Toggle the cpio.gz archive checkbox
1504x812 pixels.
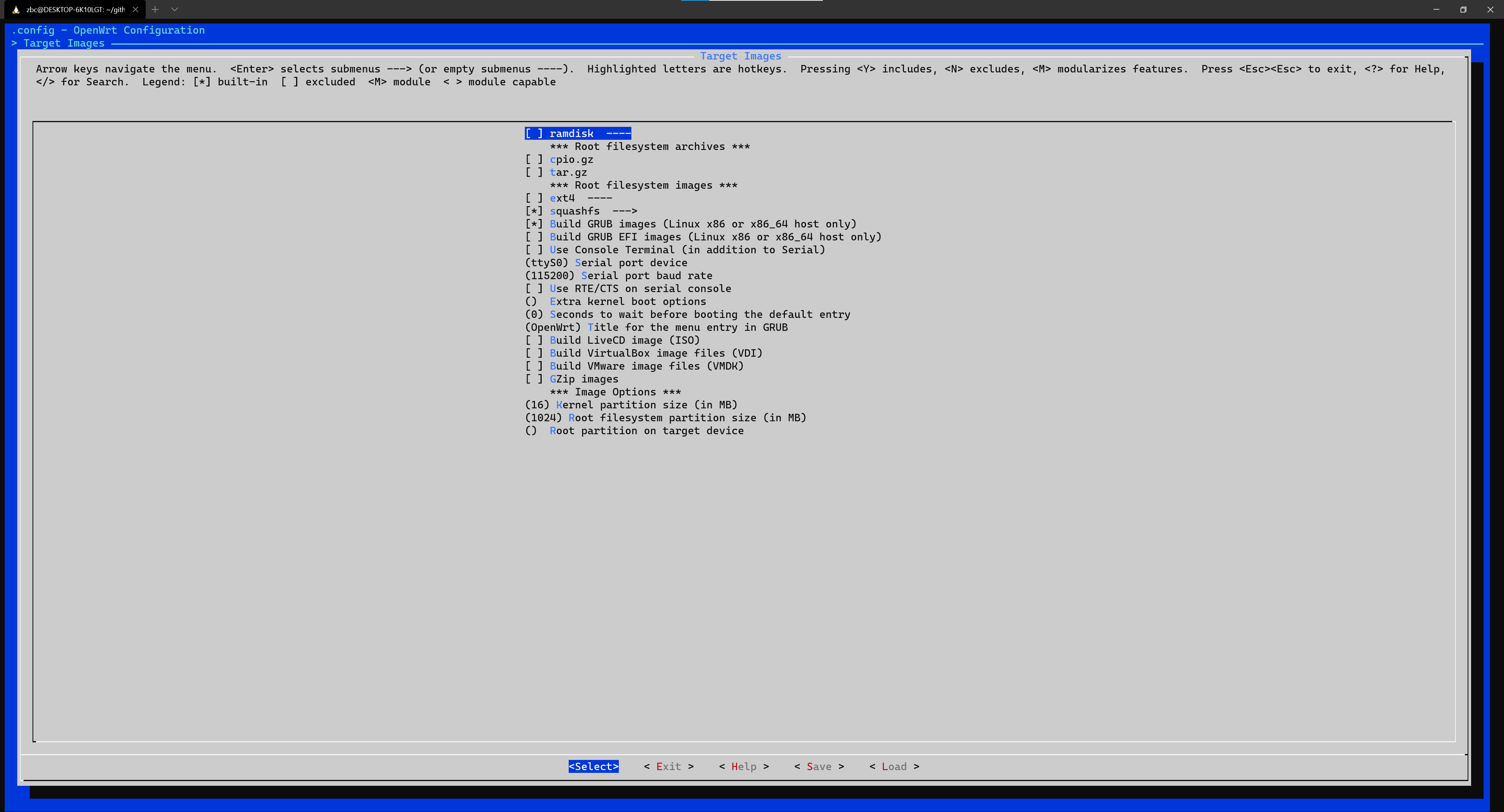click(x=533, y=159)
